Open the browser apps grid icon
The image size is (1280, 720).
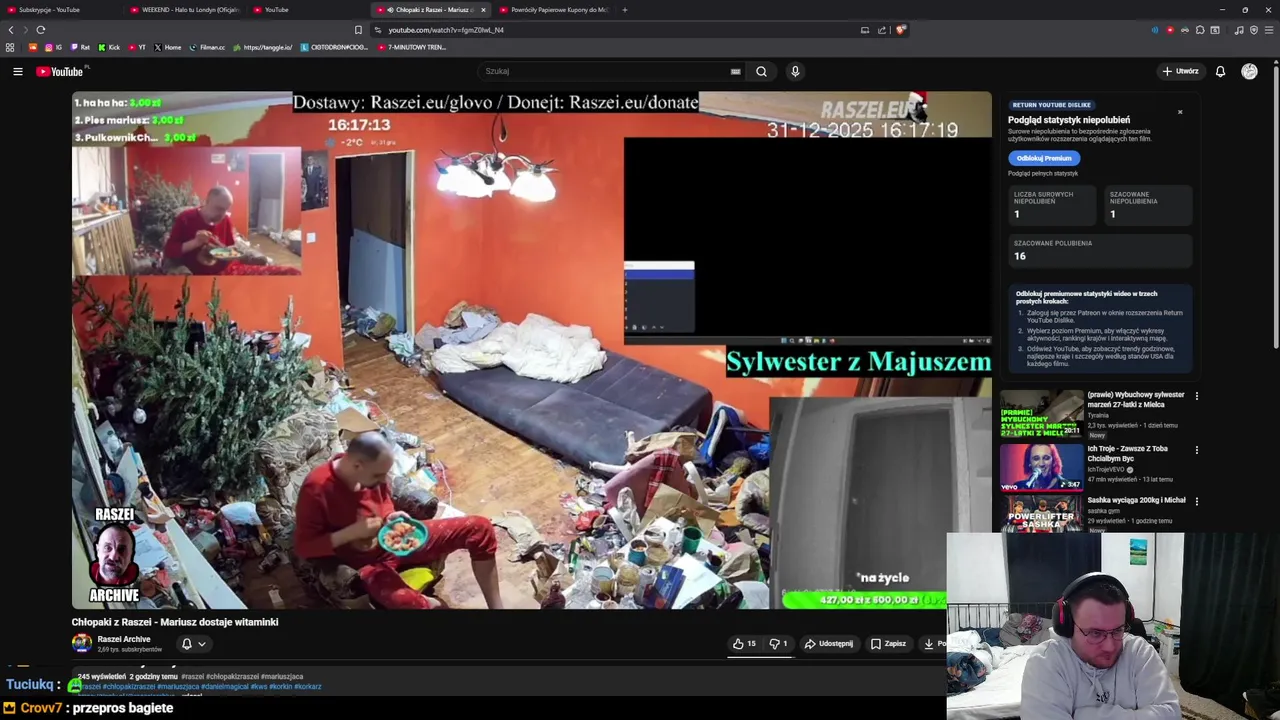tap(10, 47)
